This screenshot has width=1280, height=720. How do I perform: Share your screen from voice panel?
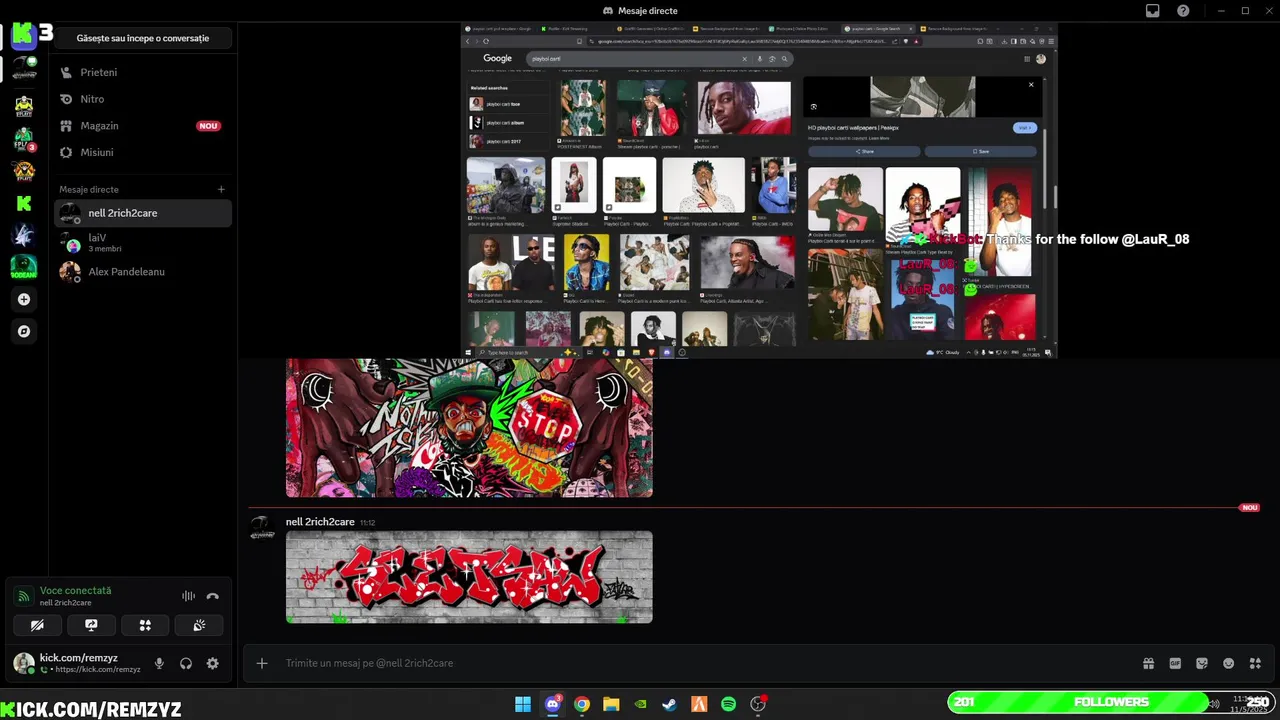(x=91, y=625)
